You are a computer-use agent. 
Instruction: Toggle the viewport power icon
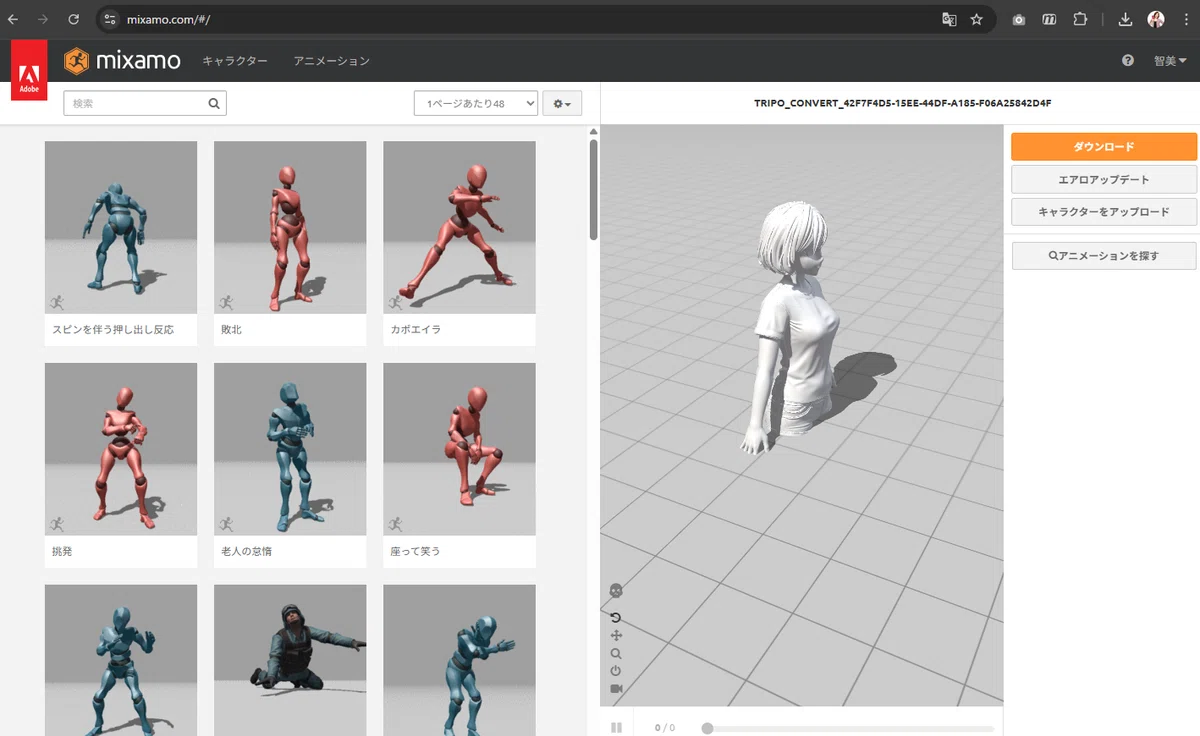616,671
